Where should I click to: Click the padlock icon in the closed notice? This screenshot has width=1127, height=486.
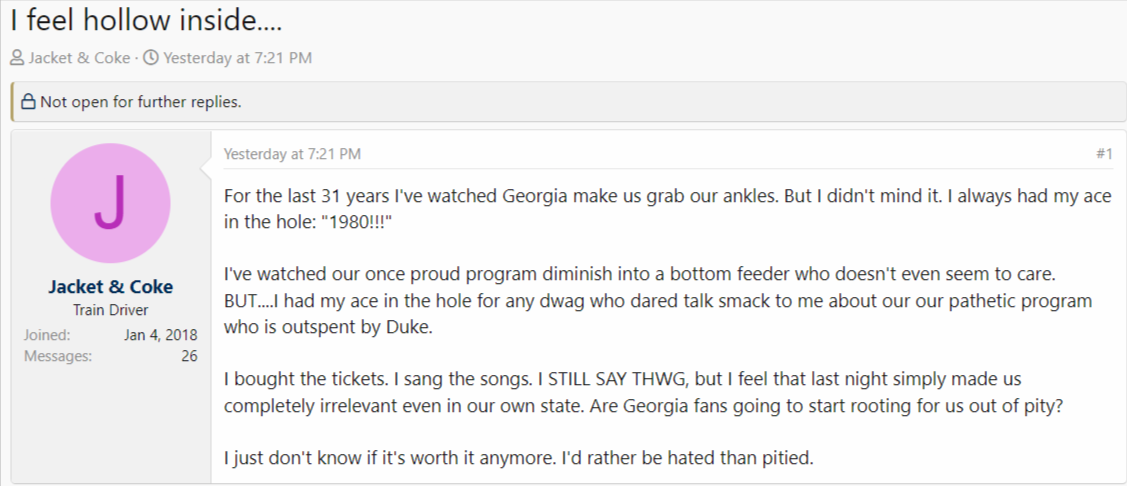point(28,102)
